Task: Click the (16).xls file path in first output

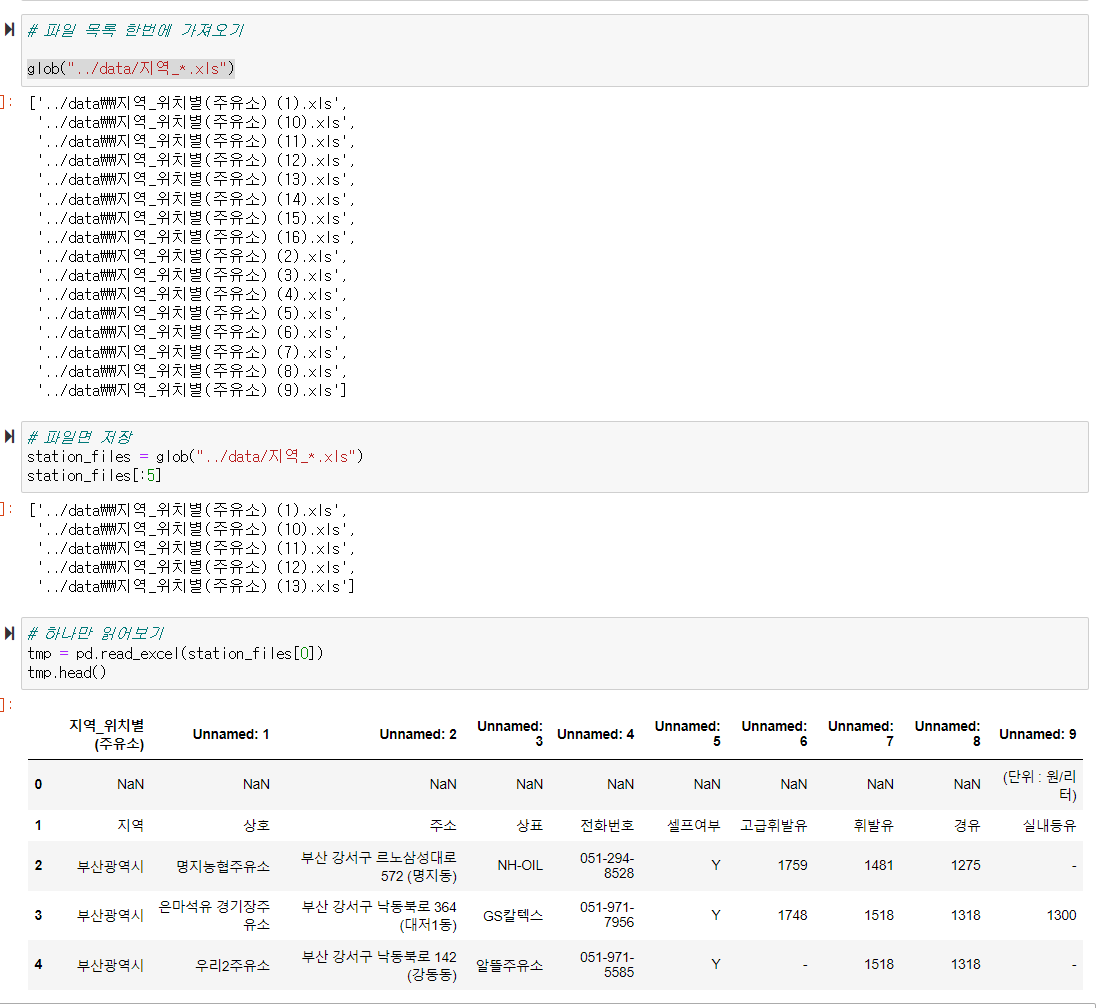Action: [196, 237]
